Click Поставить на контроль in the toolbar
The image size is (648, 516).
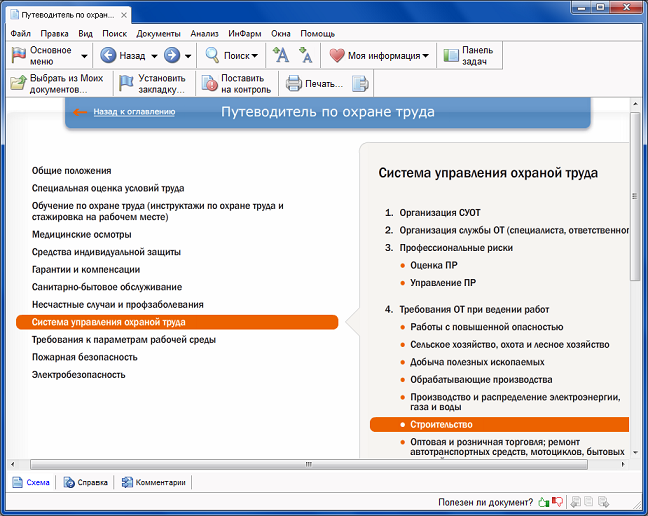(x=235, y=84)
